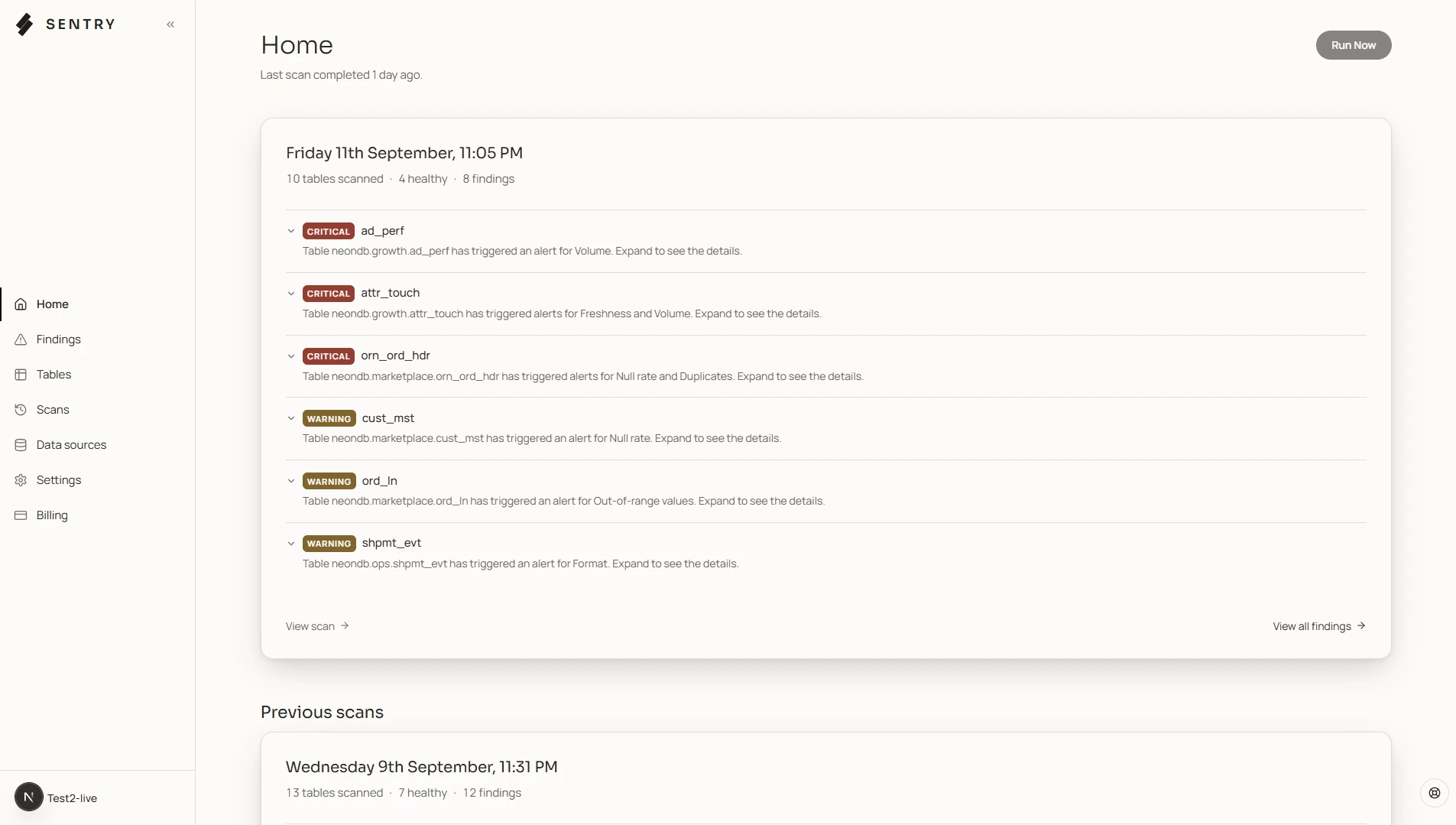Go to Billing in sidebar
1456x825 pixels.
tap(97, 515)
